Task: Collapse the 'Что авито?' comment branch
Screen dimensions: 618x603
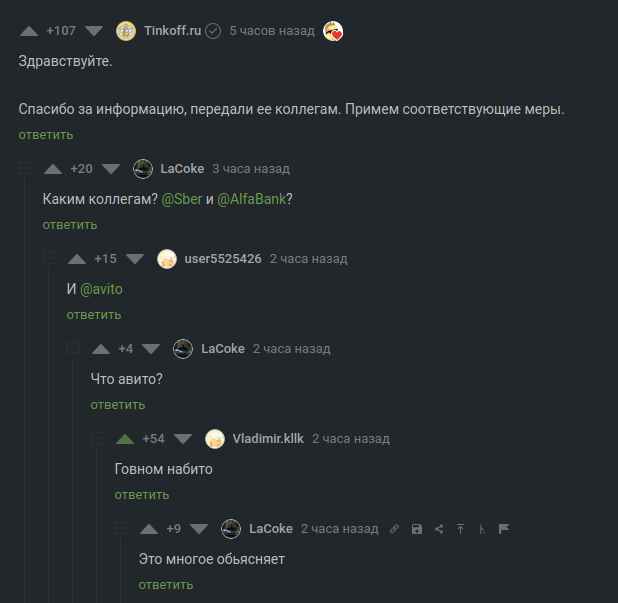Action: pyautogui.click(x=73, y=349)
